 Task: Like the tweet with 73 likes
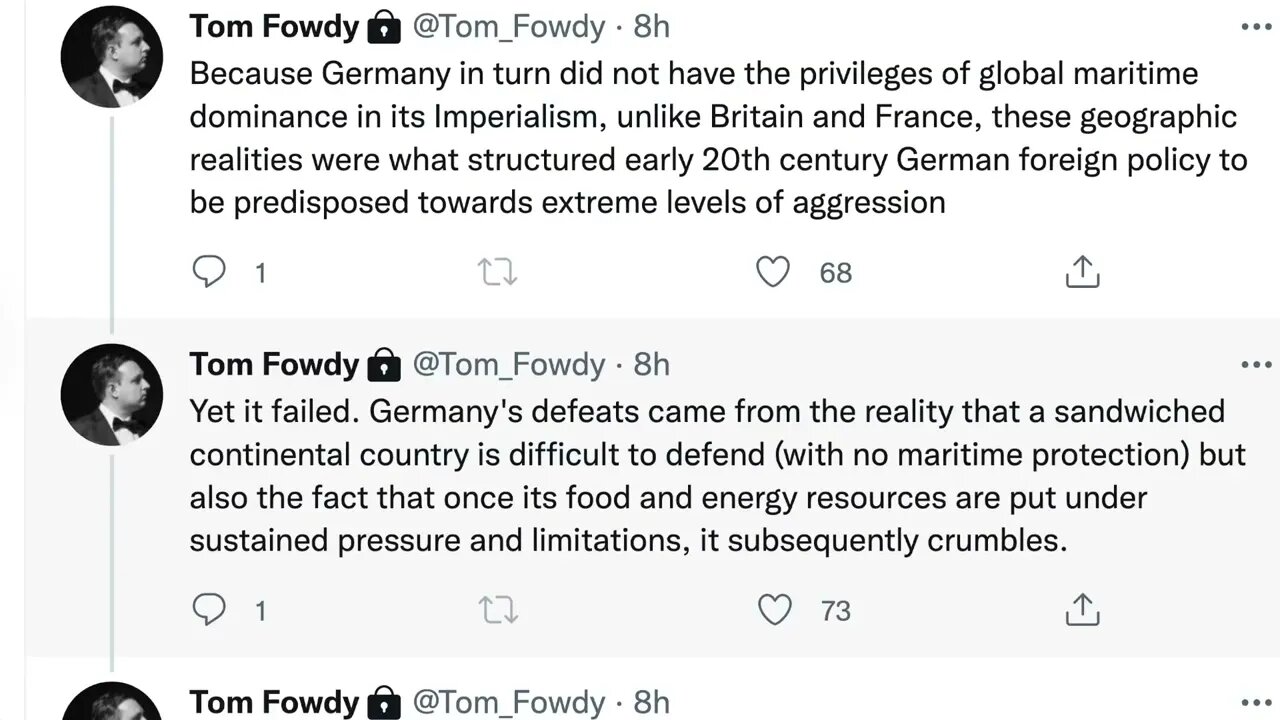point(773,610)
